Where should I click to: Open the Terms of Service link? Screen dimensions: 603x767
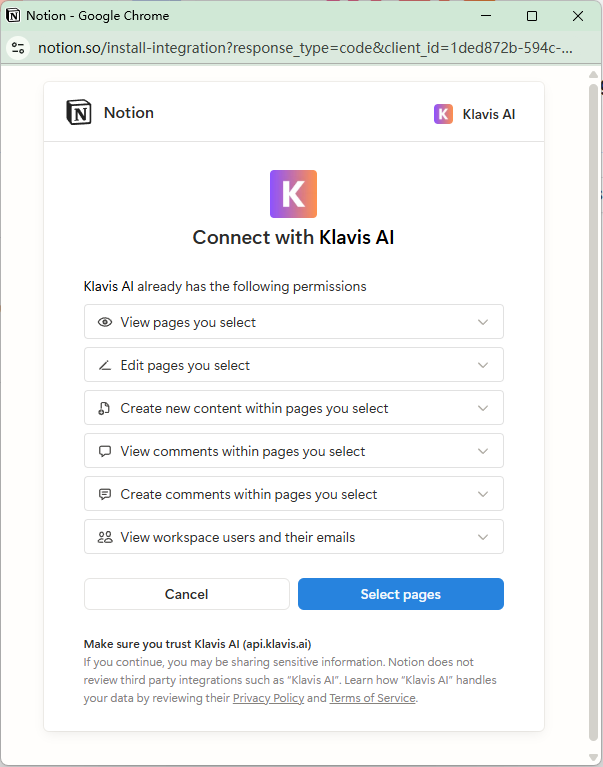tap(372, 698)
